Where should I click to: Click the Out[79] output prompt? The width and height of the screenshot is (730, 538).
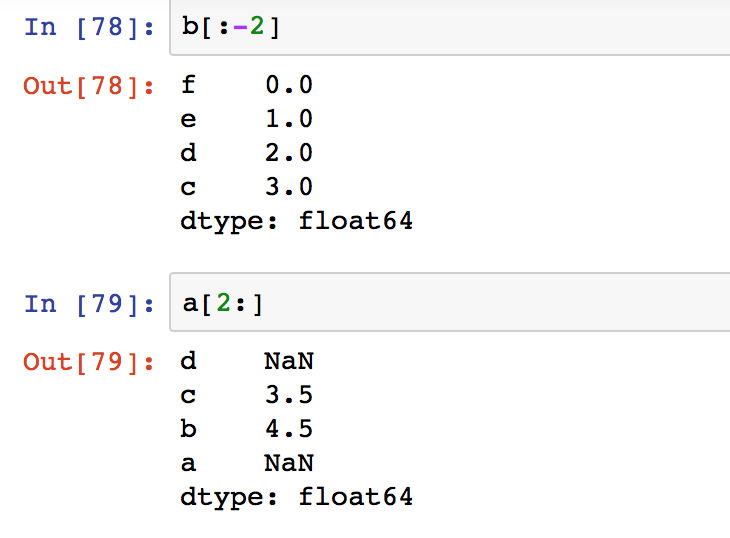coord(88,362)
